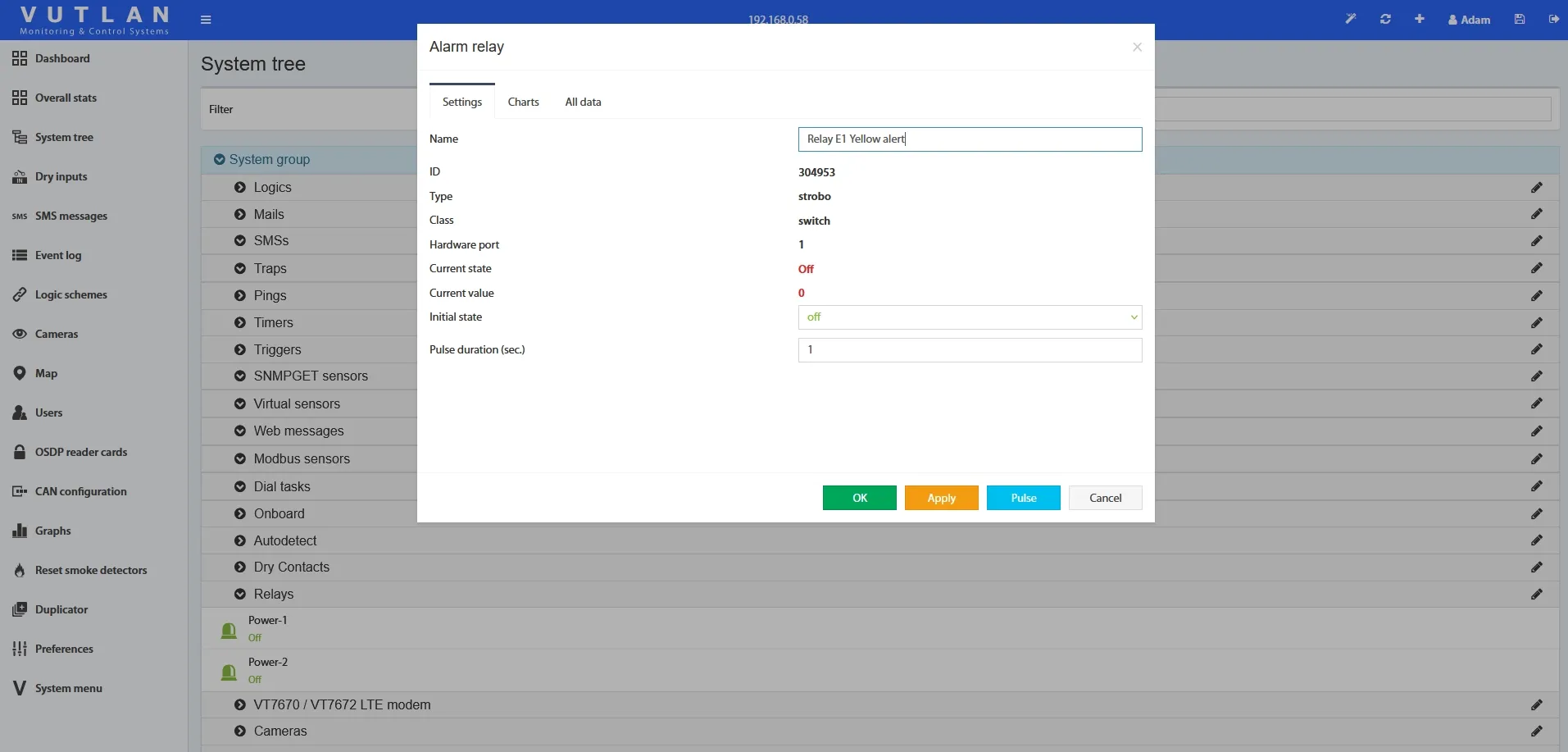Click the hamburger menu icon in header

[206, 20]
